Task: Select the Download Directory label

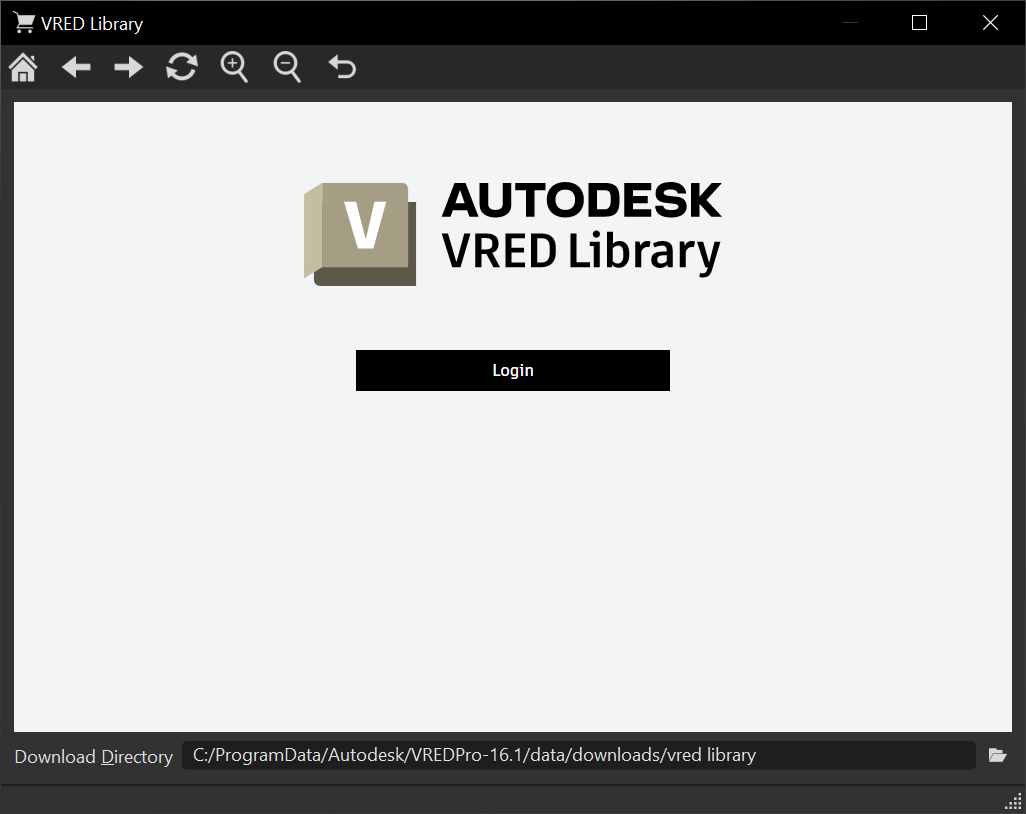Action: tap(93, 757)
